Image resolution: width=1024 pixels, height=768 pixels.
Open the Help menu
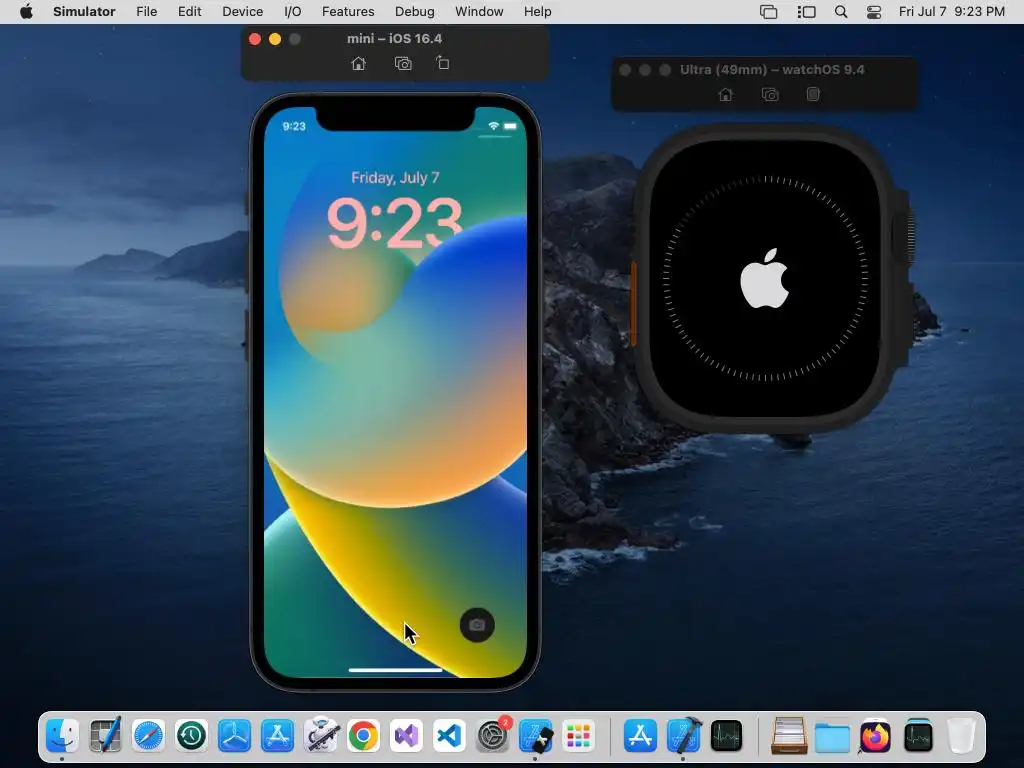[x=537, y=12]
